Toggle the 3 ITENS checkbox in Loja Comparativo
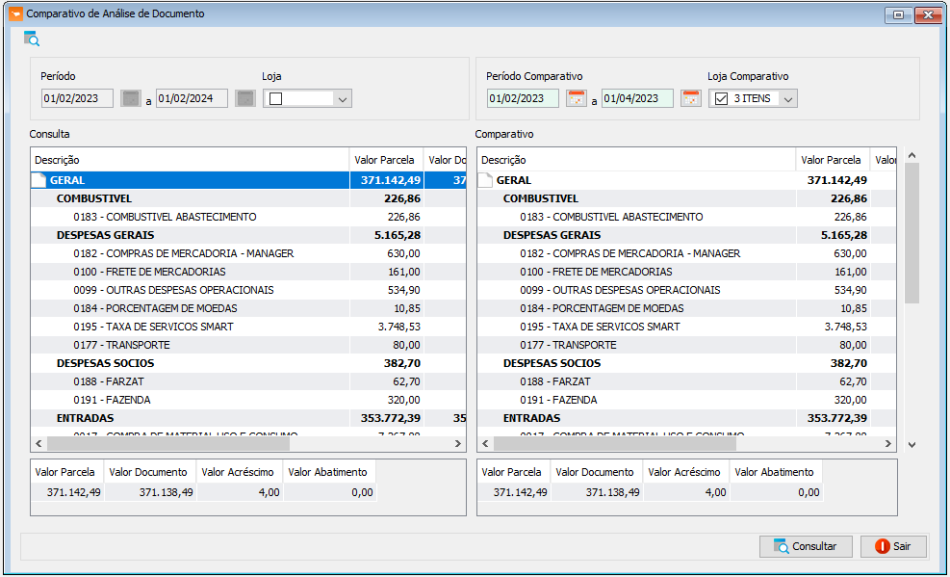The height and width of the screenshot is (577, 950). pos(721,98)
